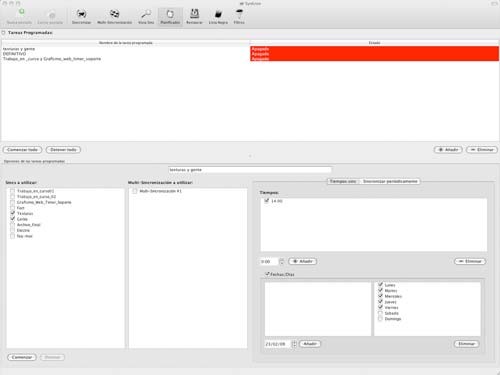Tick the Archivo_final sync checkbox
Screen dimensions: 500x375
tap(12, 225)
